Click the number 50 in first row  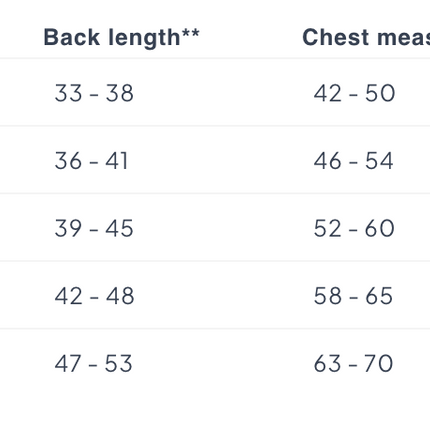(380, 93)
